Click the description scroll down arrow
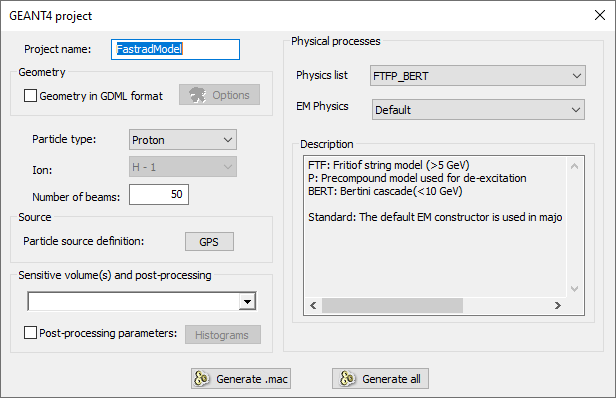Image resolution: width=616 pixels, height=398 pixels. tap(574, 289)
